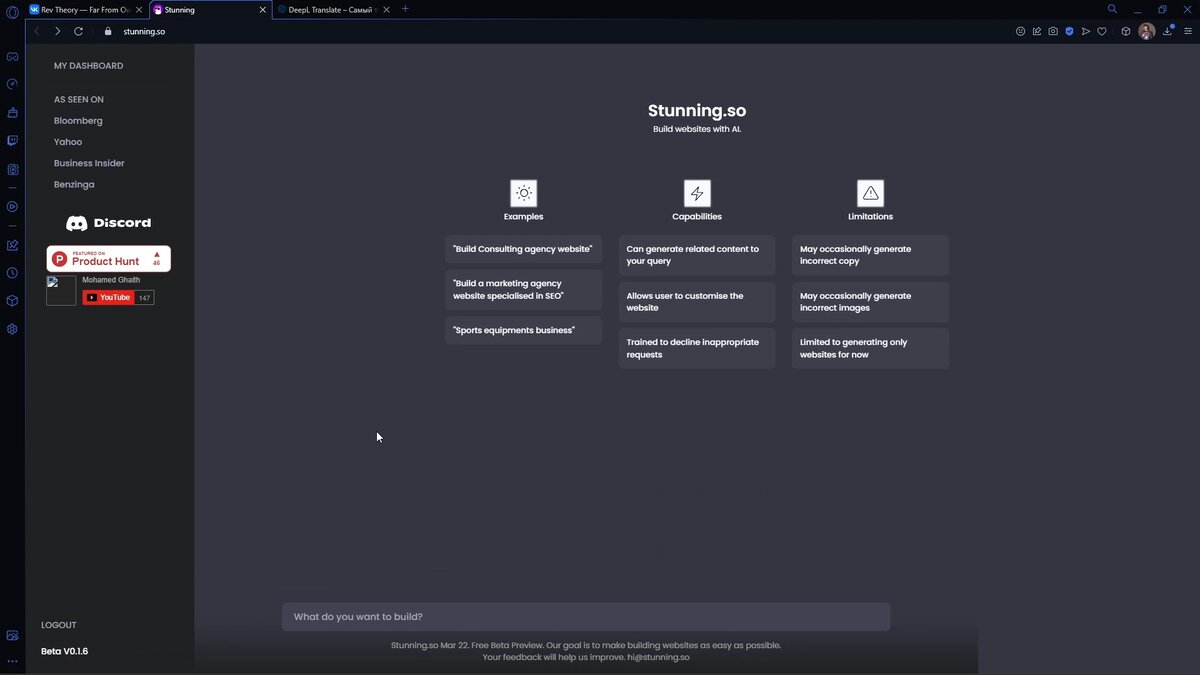
Task: Open browser settings gear in sidebar
Action: point(12,329)
